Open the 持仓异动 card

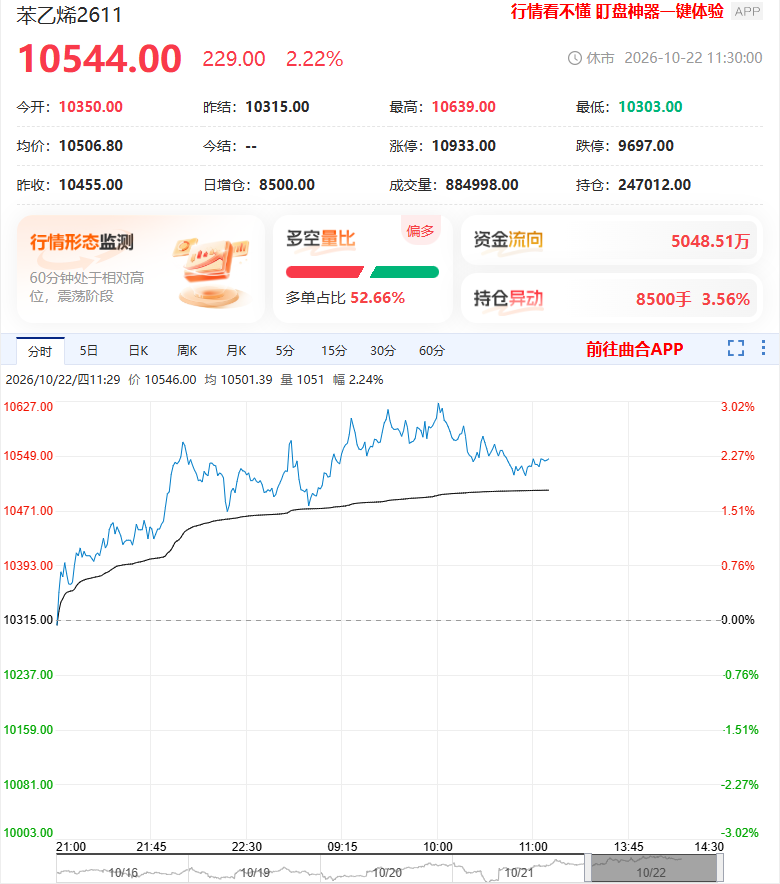pyautogui.click(x=611, y=298)
